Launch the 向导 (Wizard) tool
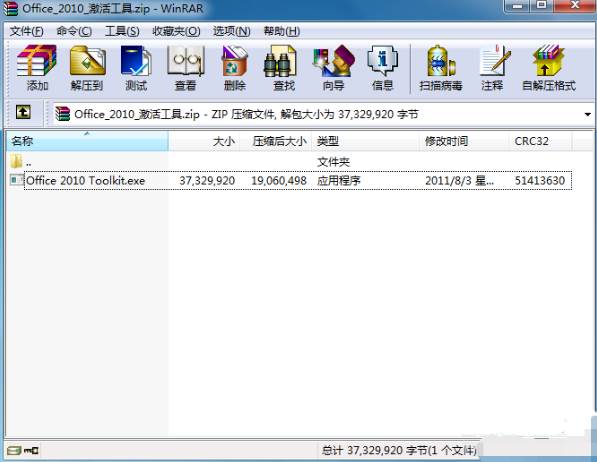Viewport: 597px width, 462px height. click(334, 68)
